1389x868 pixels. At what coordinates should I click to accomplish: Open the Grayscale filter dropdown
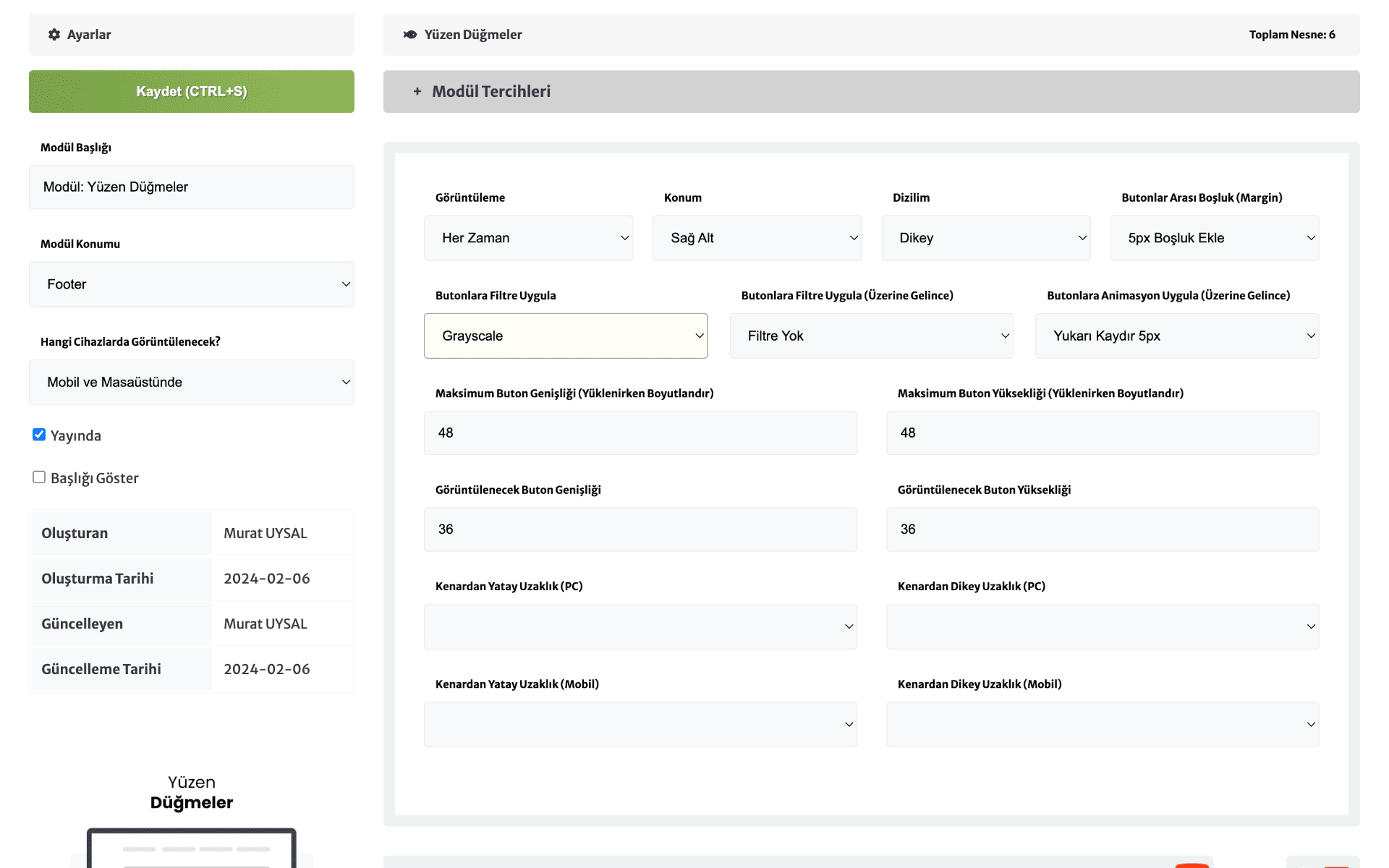click(566, 336)
